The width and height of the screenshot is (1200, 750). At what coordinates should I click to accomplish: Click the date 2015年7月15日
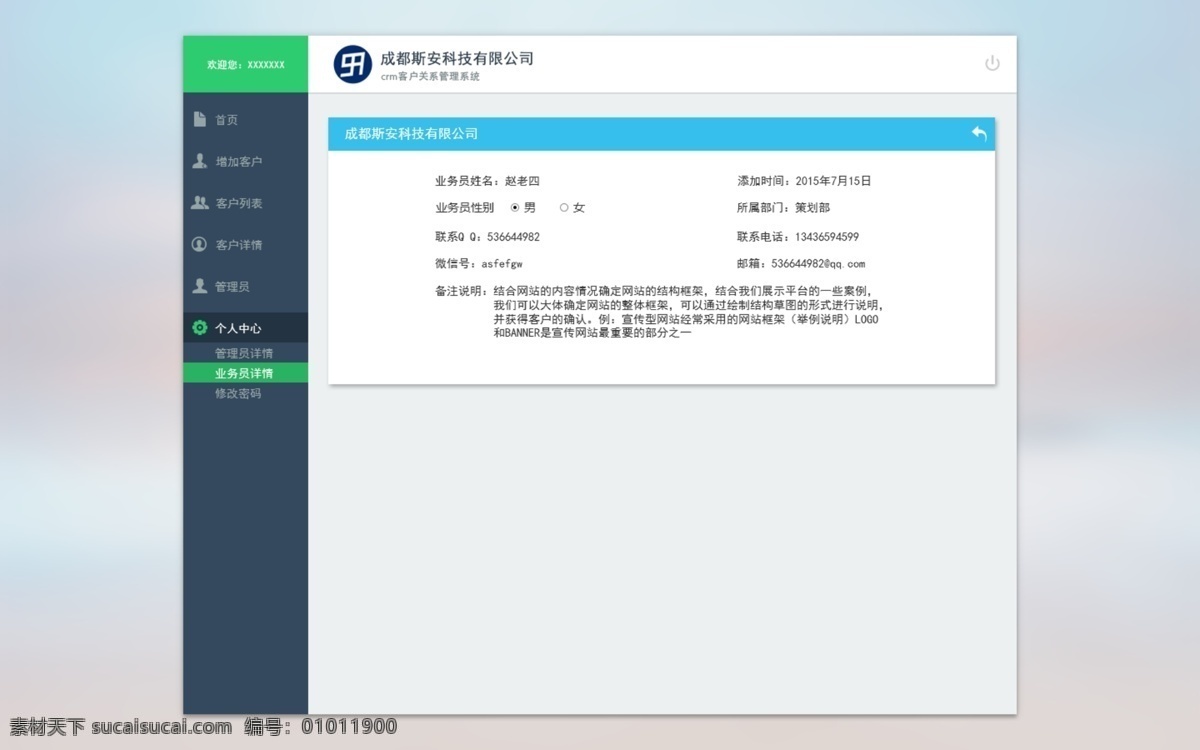click(x=833, y=181)
